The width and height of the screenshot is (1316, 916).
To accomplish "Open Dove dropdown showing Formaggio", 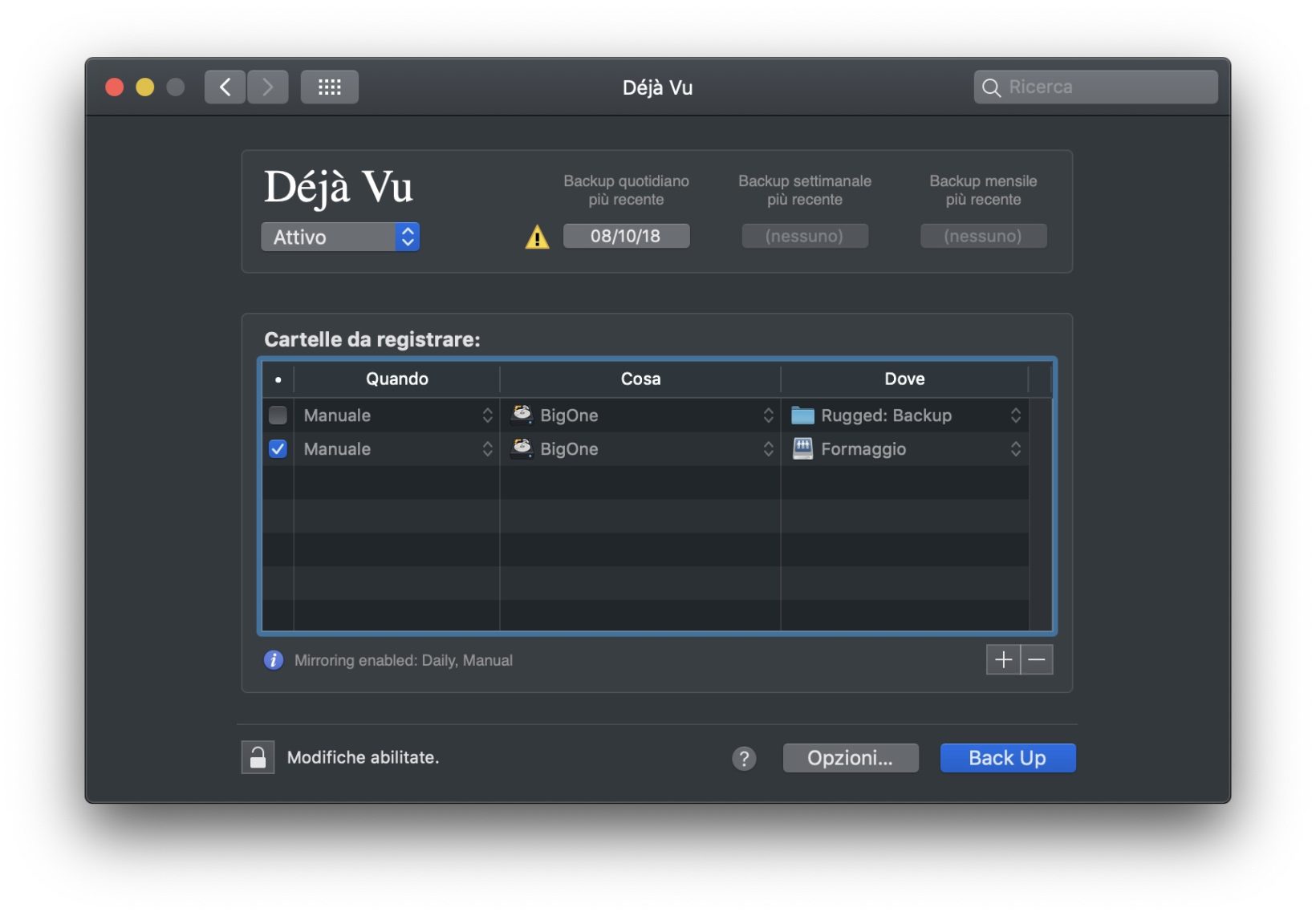I will (x=905, y=448).
